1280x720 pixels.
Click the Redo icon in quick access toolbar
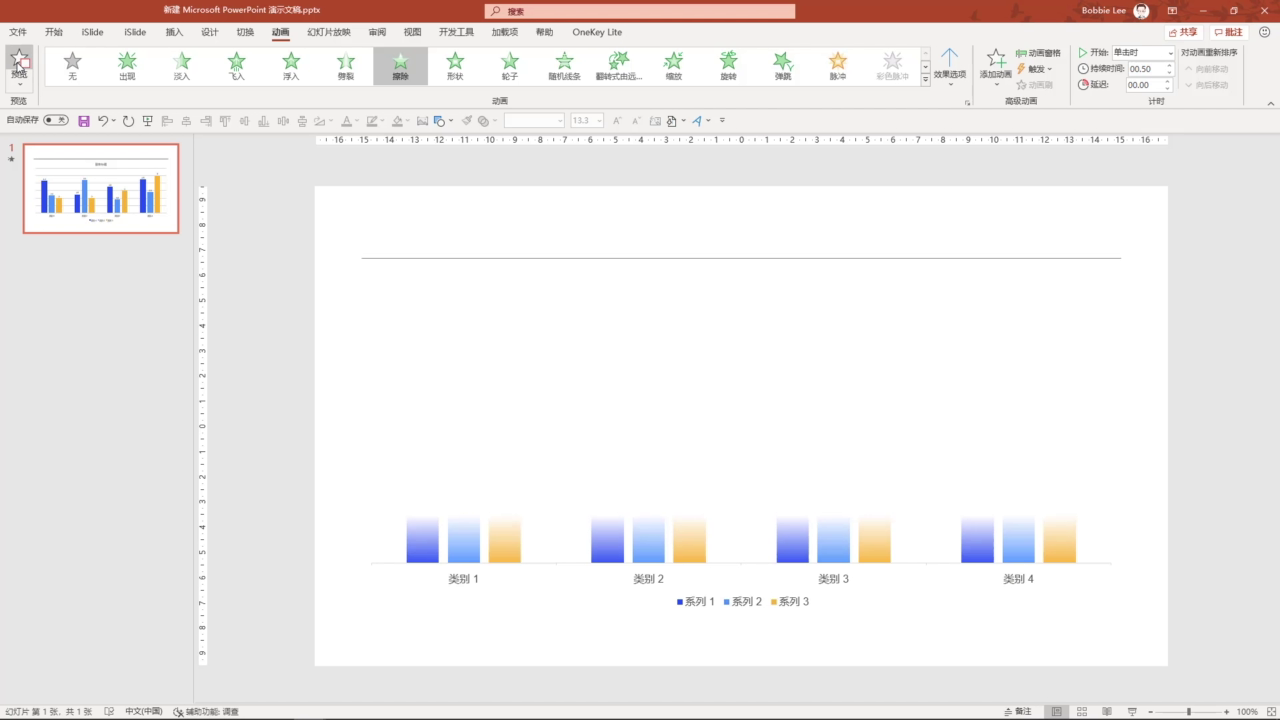click(128, 121)
